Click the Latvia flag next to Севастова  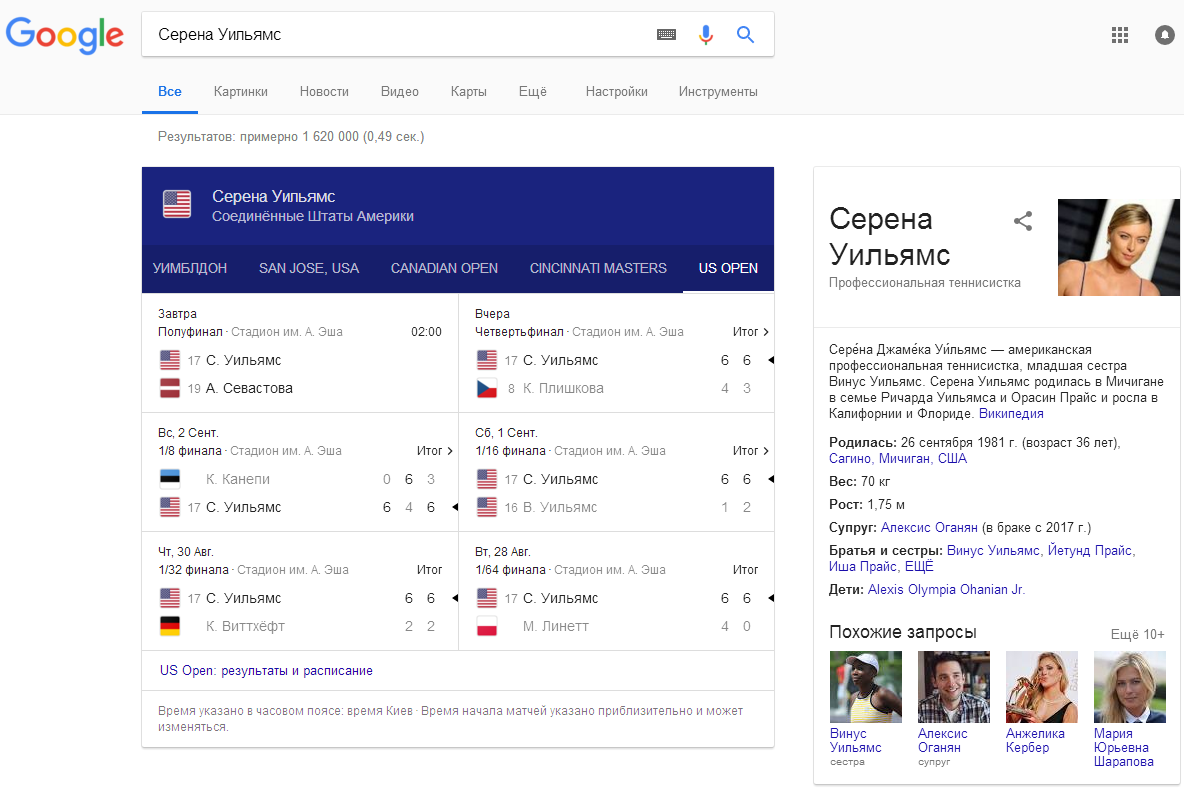(170, 388)
